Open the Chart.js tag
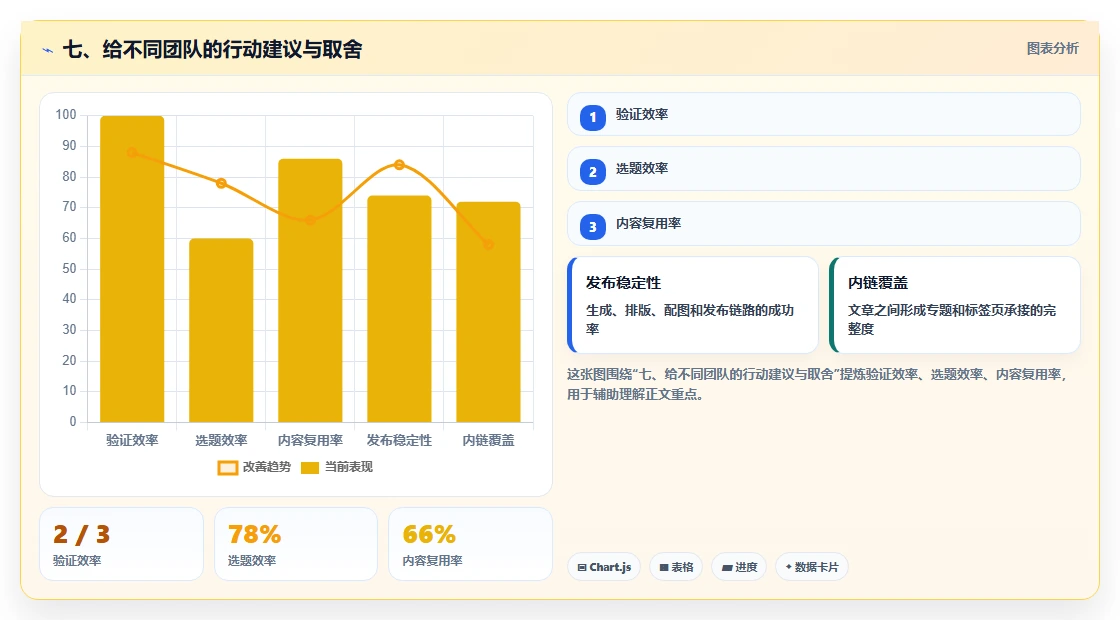Viewport: 1120px width, 620px height. click(604, 567)
